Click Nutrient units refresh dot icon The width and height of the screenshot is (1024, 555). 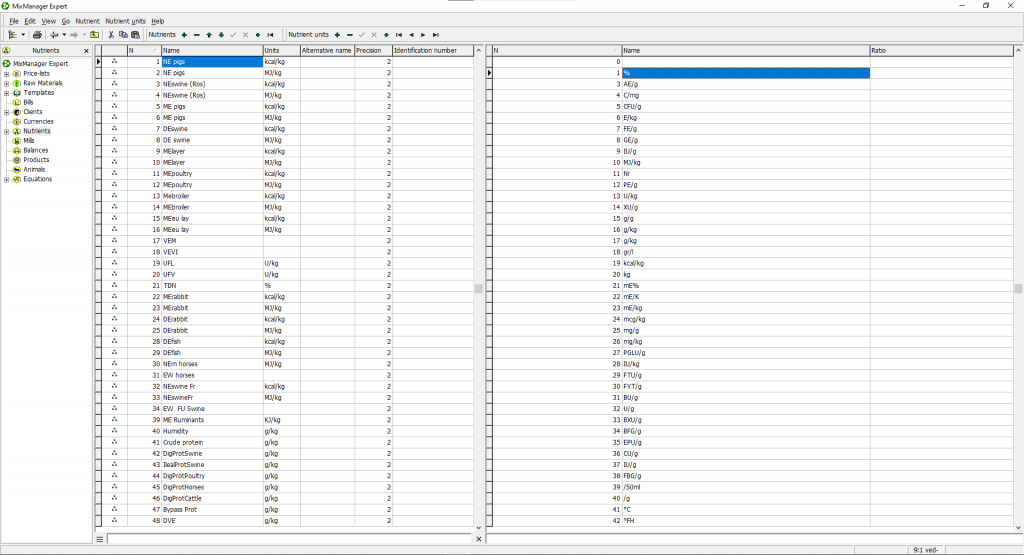point(386,35)
